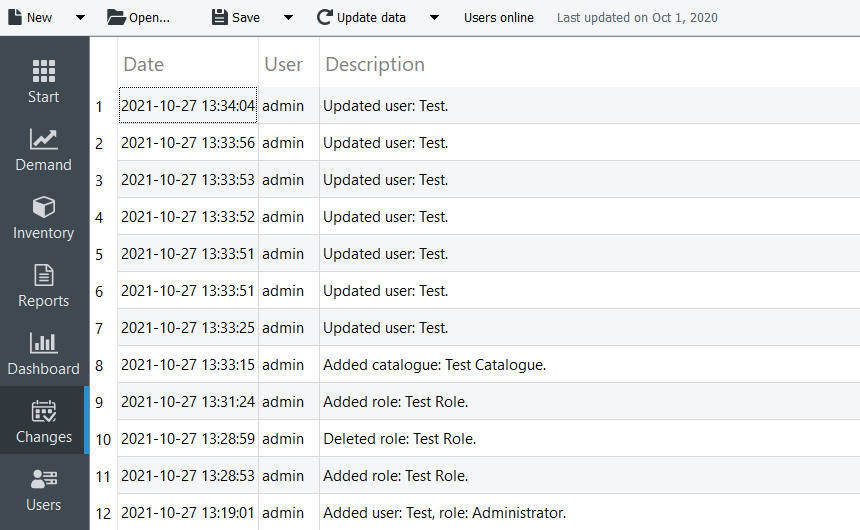Click Users online in the toolbar

[x=498, y=17]
